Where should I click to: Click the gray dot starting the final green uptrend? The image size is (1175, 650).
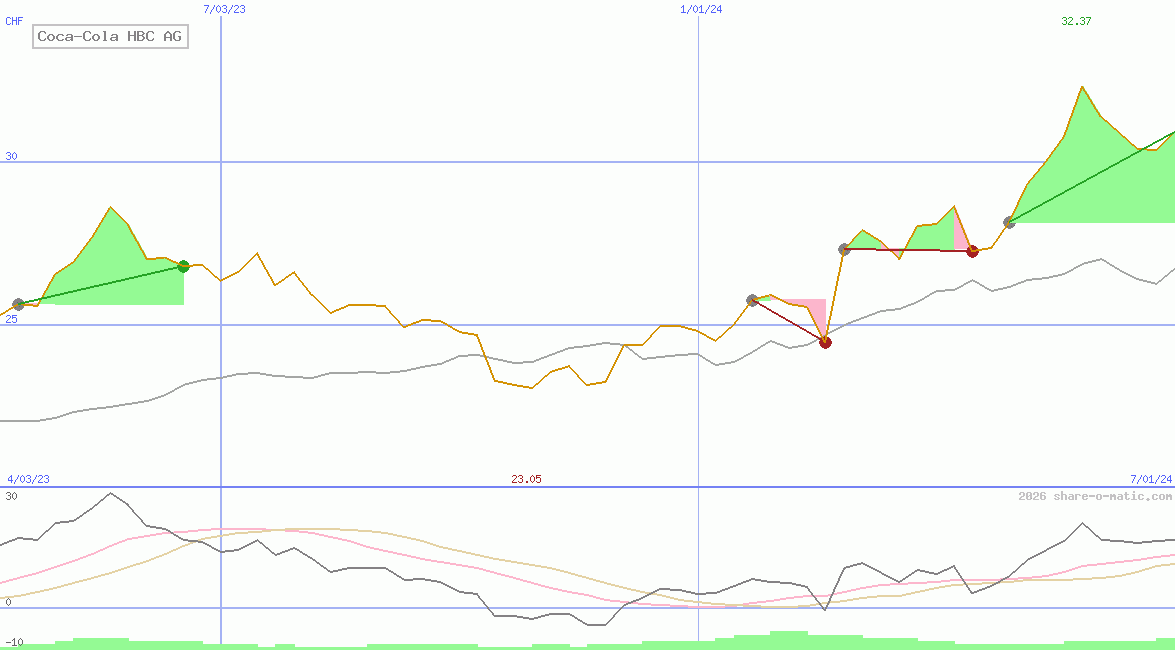(1009, 222)
